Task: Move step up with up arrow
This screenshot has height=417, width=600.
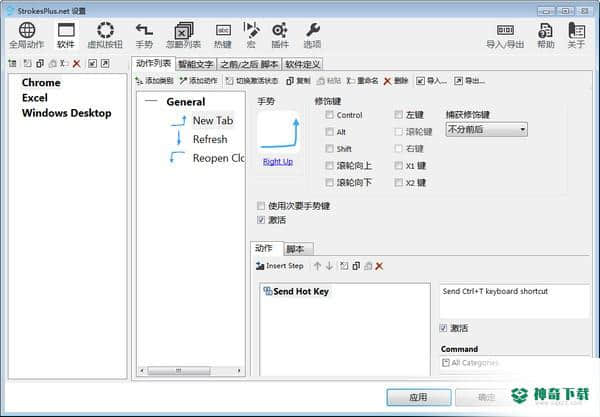Action: tap(317, 266)
